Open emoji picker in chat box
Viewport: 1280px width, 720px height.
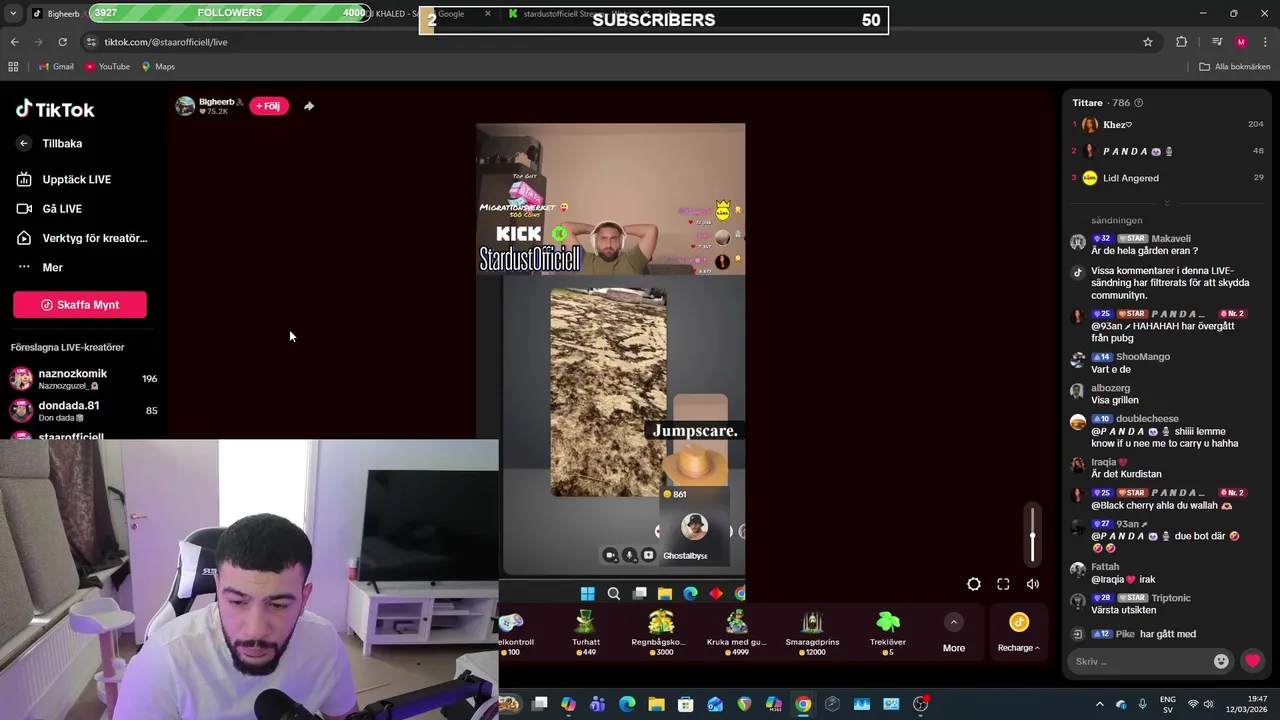coord(1221,661)
